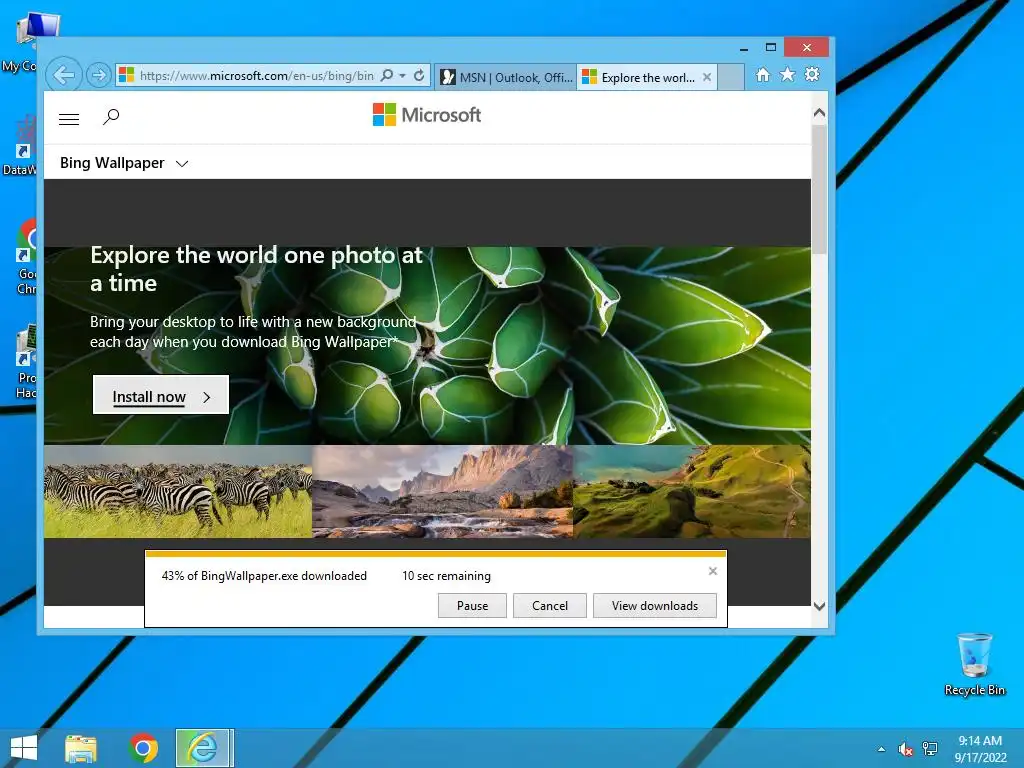Click the page search magnifier icon
The image size is (1024, 768).
pyautogui.click(x=111, y=117)
